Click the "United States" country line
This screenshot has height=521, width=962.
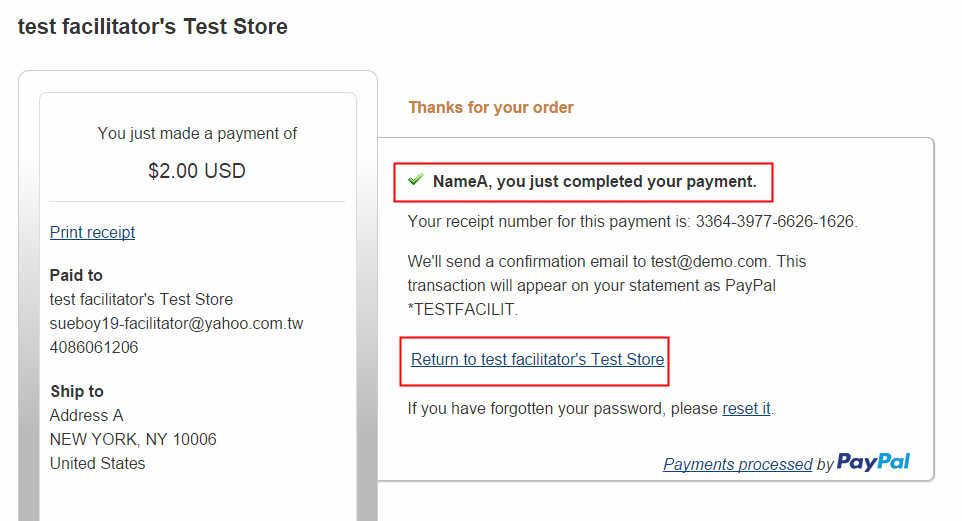pos(97,463)
